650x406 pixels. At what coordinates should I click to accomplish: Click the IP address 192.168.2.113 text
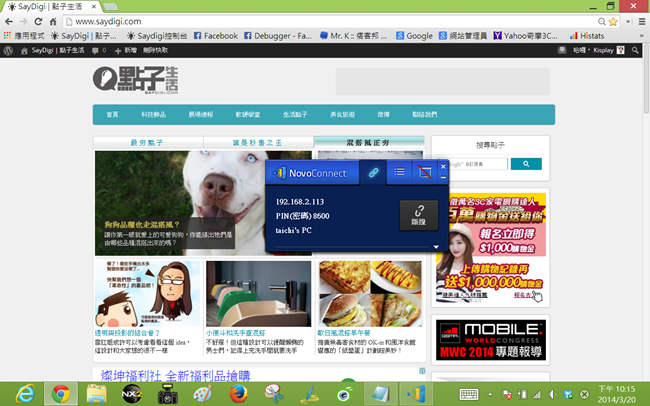point(300,202)
